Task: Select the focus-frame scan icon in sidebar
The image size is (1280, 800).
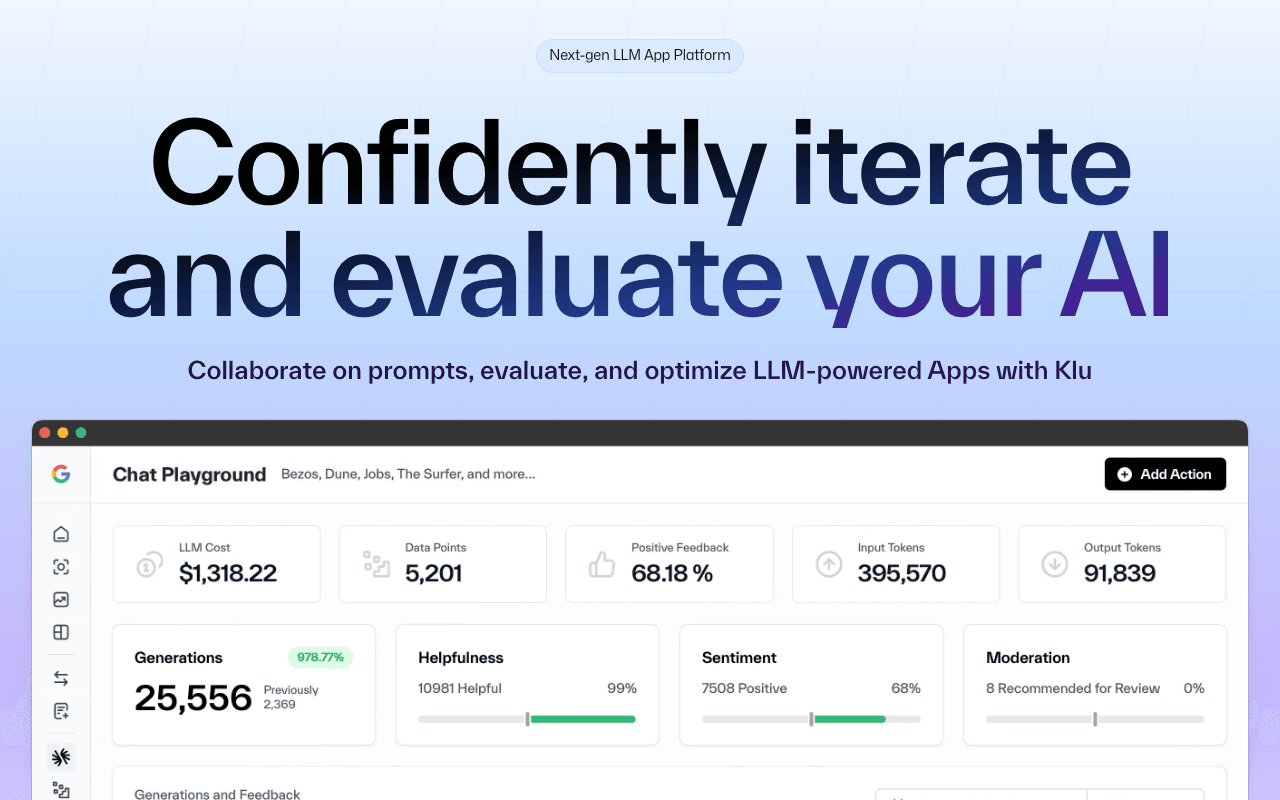Action: click(x=61, y=567)
